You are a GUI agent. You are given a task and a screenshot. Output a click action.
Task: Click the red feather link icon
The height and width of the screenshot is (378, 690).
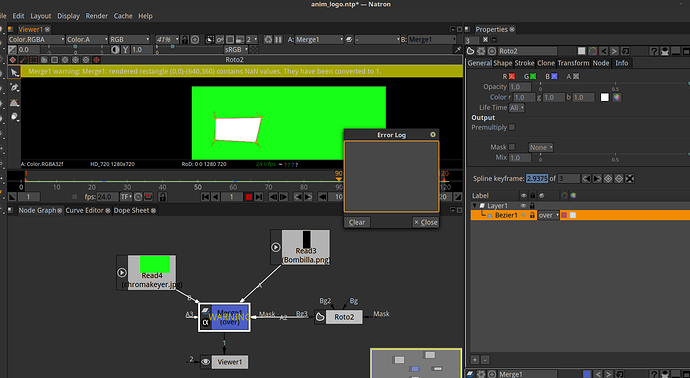click(x=23, y=59)
